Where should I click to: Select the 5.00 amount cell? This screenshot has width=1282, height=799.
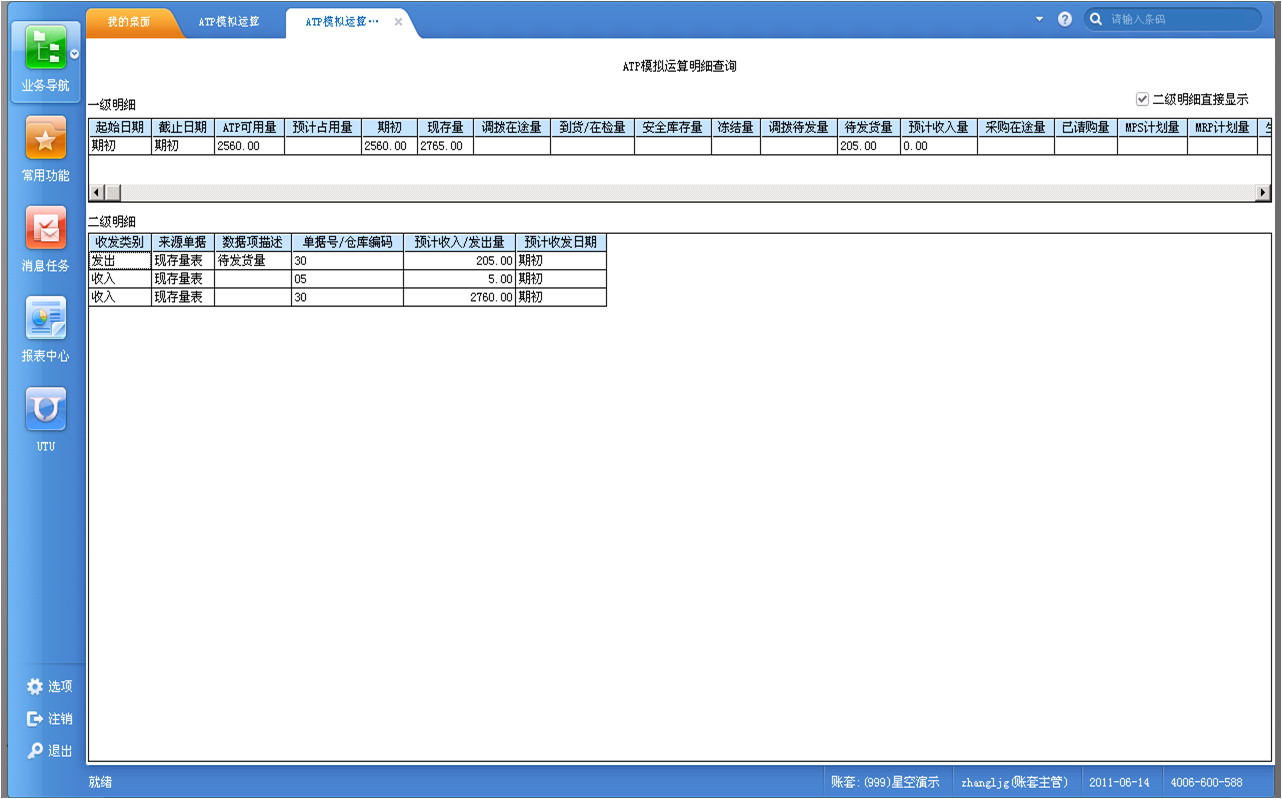coord(459,279)
